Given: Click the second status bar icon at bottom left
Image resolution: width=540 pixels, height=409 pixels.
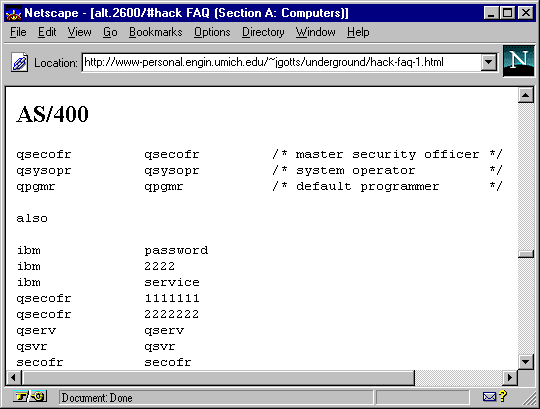Looking at the screenshot, I should click(39, 397).
